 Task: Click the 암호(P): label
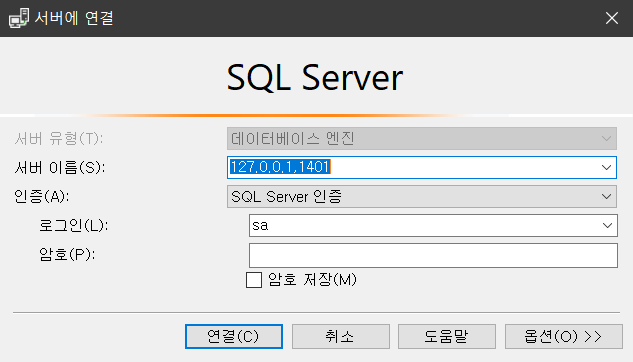coord(67,255)
